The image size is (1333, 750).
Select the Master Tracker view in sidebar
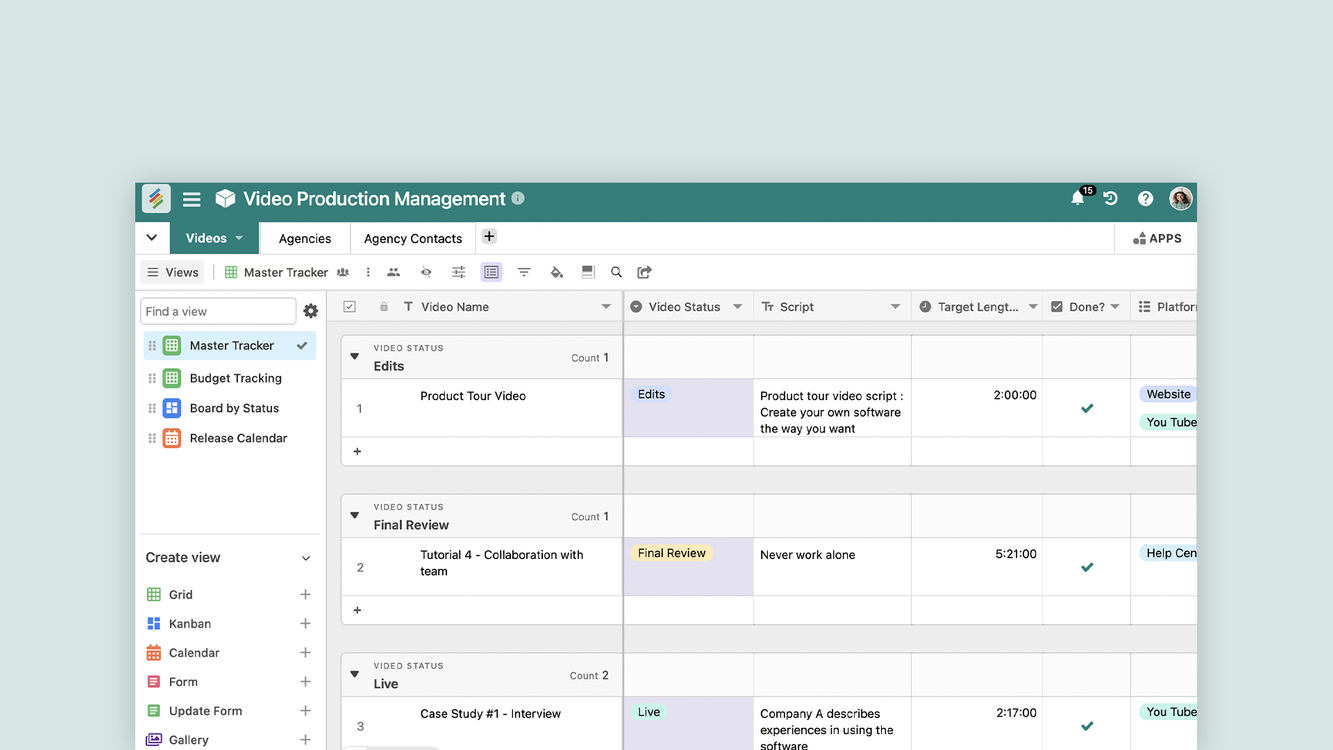tap(230, 345)
